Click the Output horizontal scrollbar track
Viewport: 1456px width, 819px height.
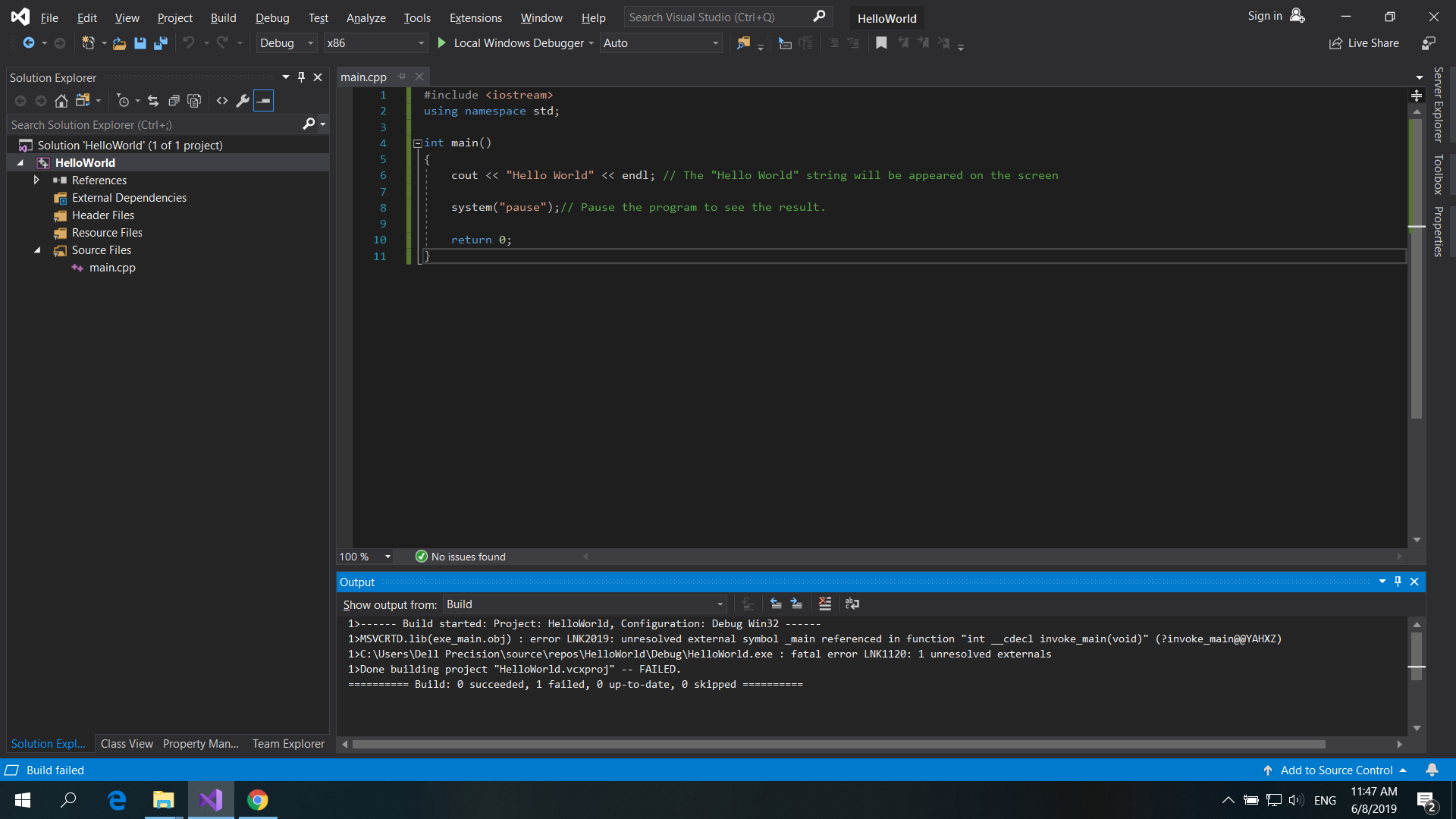1361,745
